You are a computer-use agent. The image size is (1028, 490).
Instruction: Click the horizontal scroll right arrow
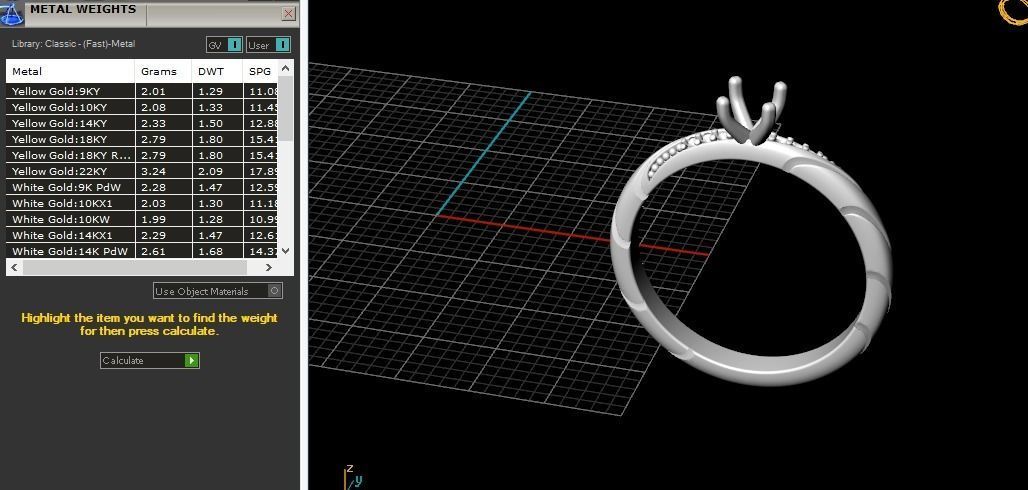269,267
